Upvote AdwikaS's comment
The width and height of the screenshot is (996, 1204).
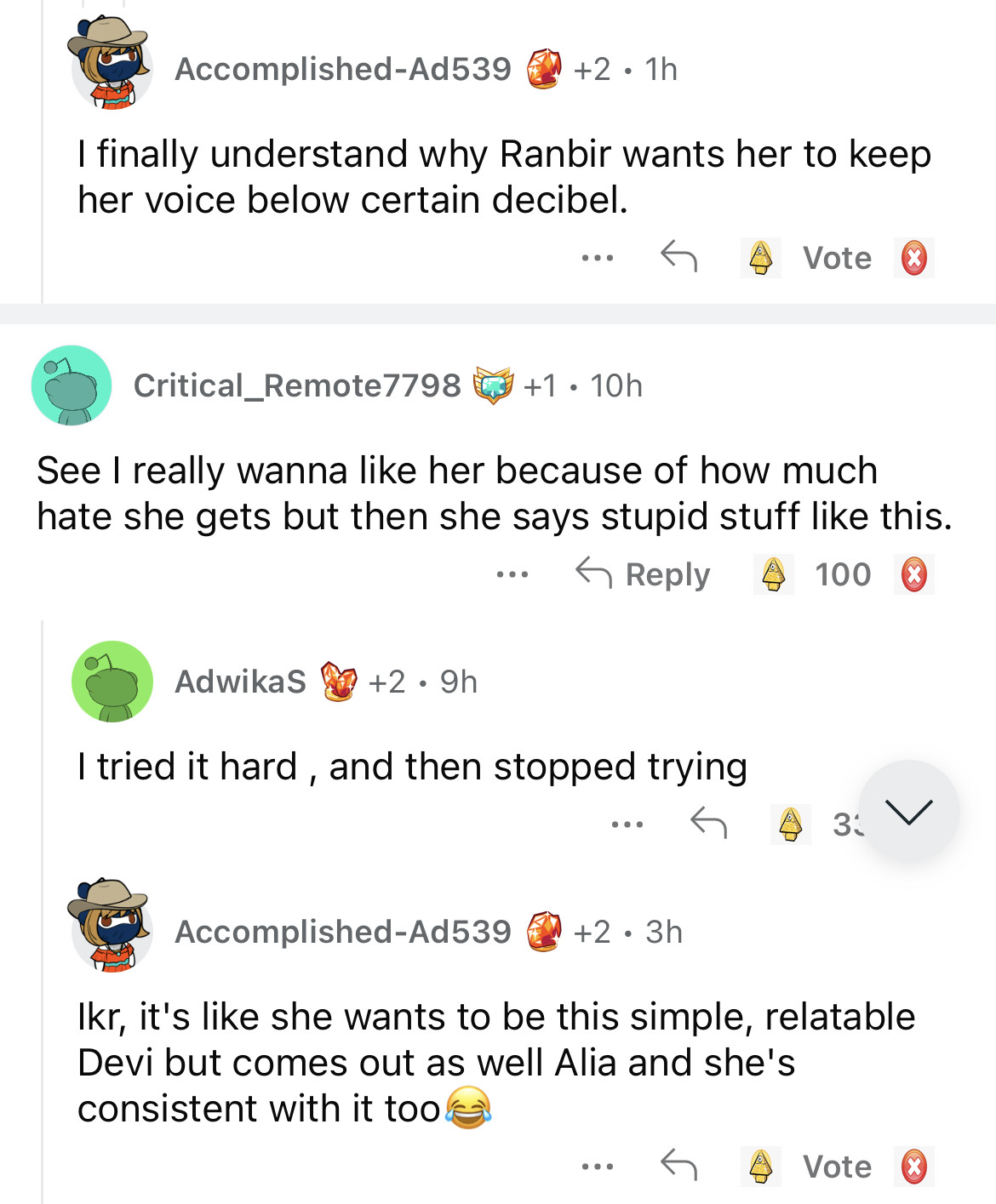click(791, 824)
